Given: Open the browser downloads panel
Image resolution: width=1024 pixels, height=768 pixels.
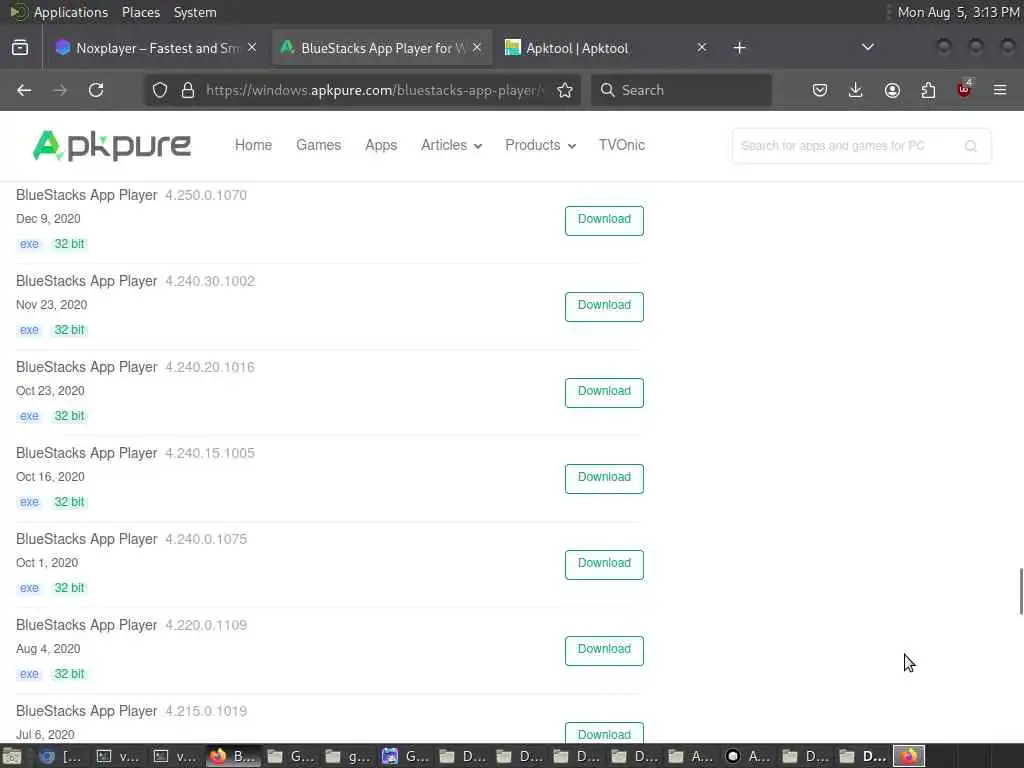Looking at the screenshot, I should 856,90.
